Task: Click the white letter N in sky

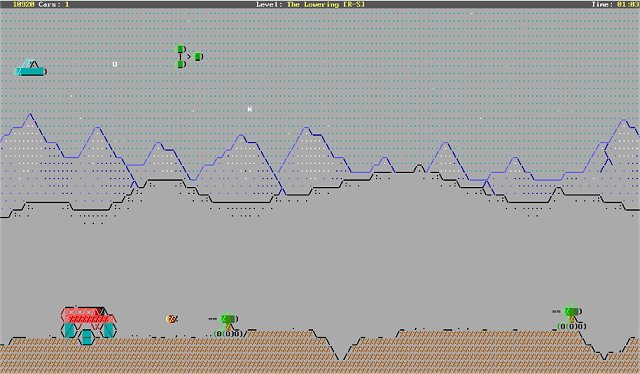Action: (x=250, y=109)
